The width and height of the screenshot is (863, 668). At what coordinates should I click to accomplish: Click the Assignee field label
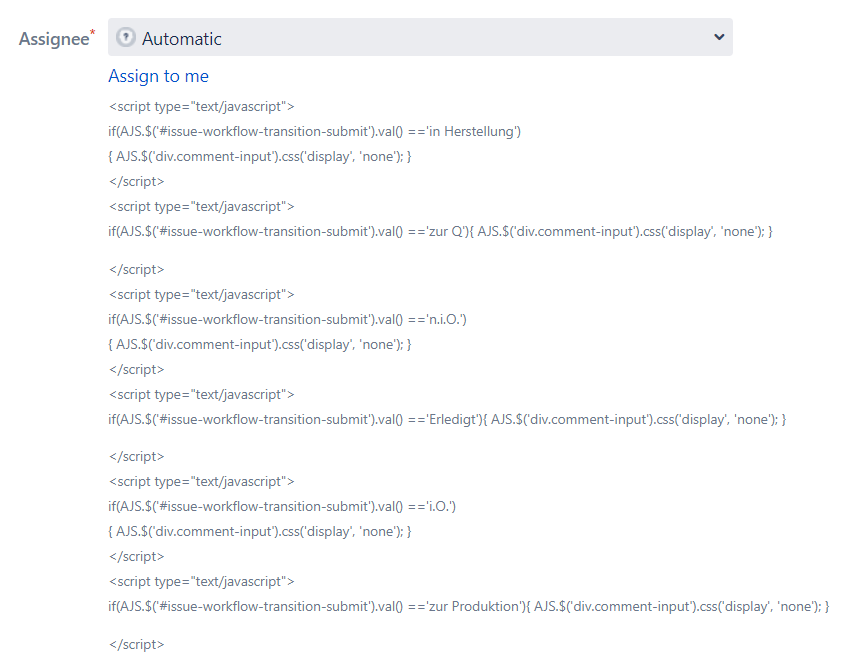tap(54, 39)
